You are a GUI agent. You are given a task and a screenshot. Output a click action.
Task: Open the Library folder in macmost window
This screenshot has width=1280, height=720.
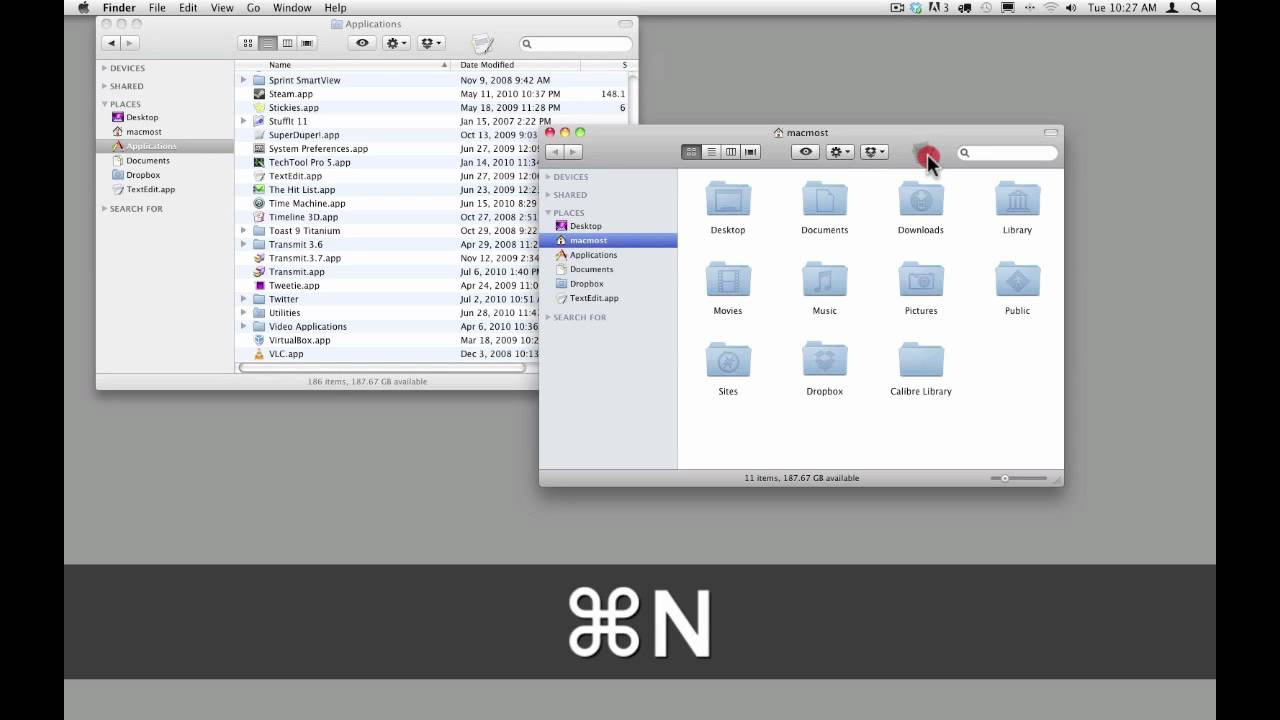point(1017,199)
